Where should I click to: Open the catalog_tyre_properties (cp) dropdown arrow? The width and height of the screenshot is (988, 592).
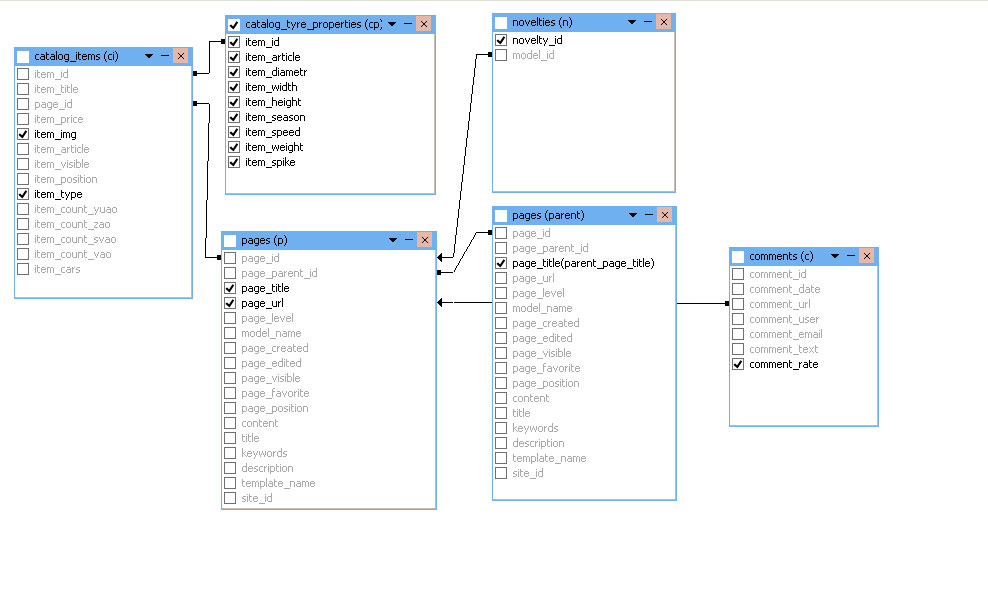pyautogui.click(x=392, y=24)
